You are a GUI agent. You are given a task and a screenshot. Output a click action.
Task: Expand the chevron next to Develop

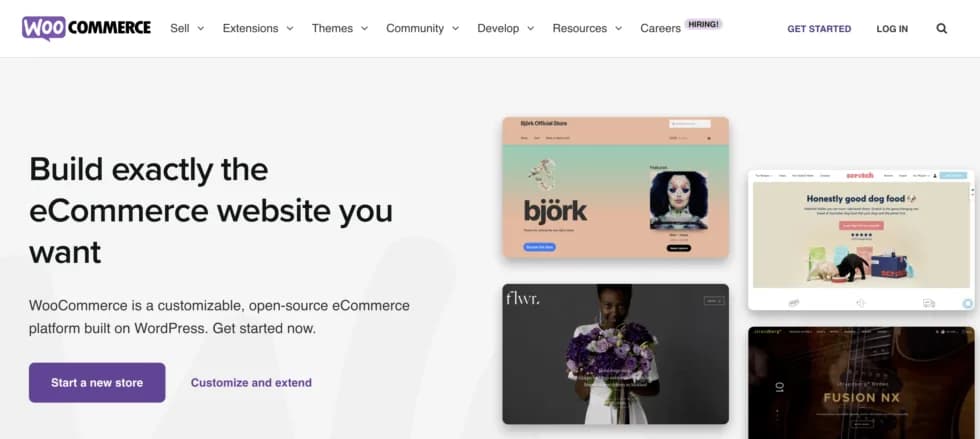tap(530, 29)
